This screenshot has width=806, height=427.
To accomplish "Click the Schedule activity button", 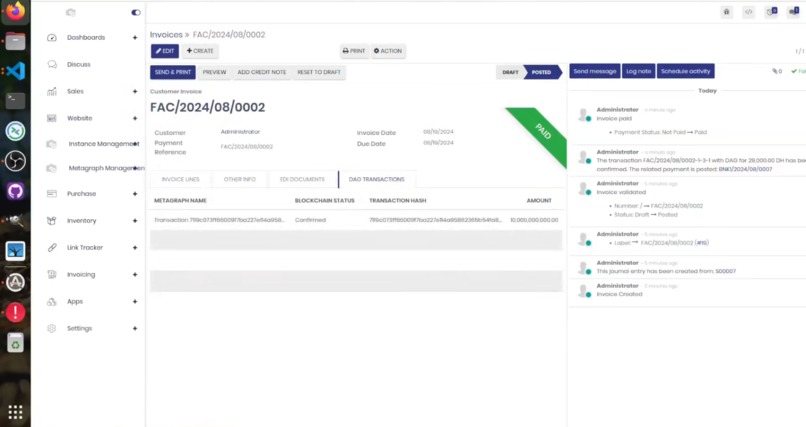I will click(686, 71).
